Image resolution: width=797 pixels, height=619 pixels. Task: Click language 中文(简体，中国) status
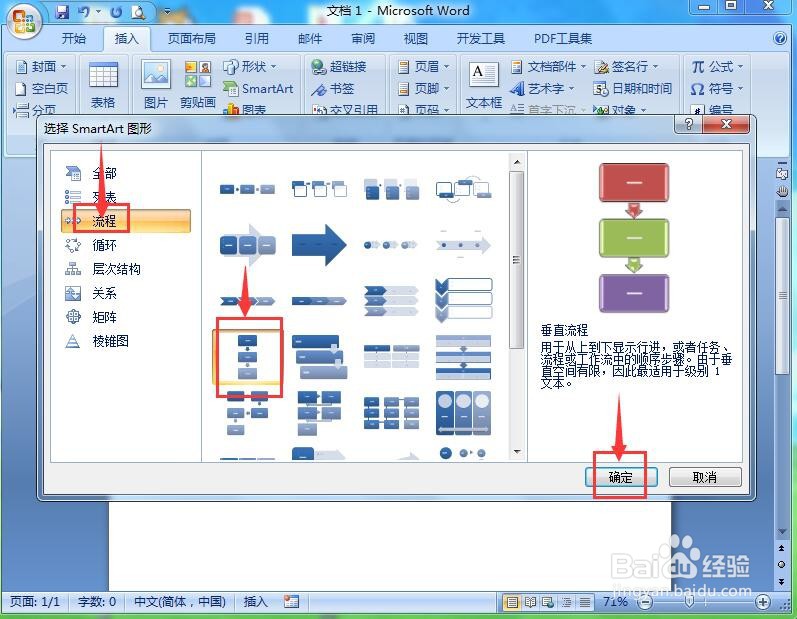coord(179,602)
